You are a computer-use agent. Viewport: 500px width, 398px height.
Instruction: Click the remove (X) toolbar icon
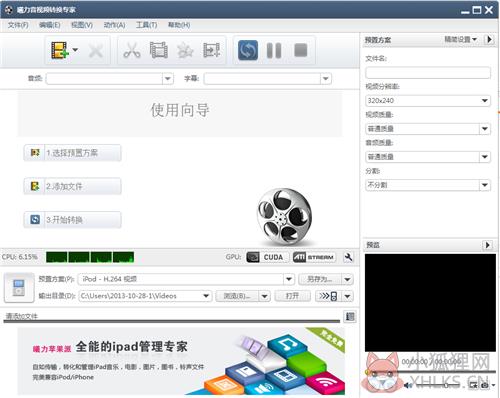coord(96,51)
